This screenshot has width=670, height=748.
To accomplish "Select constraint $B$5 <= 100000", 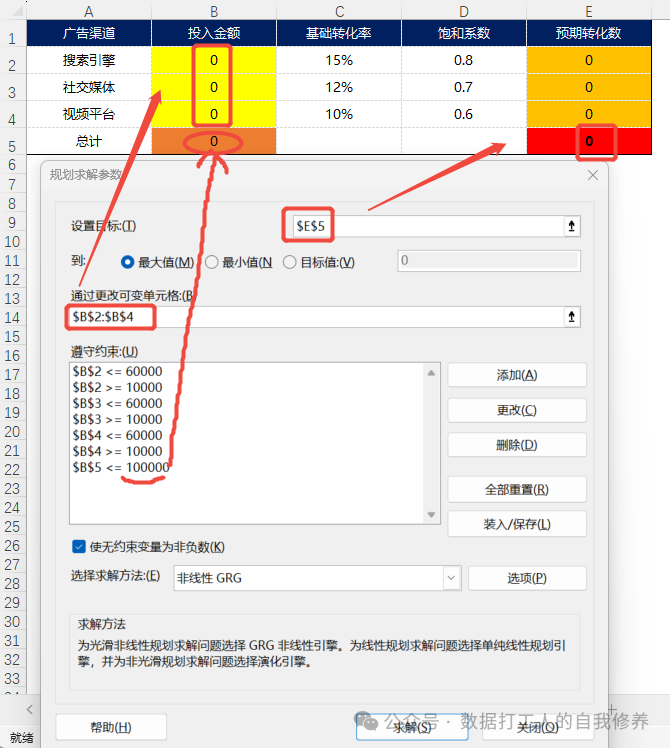I will [121, 467].
